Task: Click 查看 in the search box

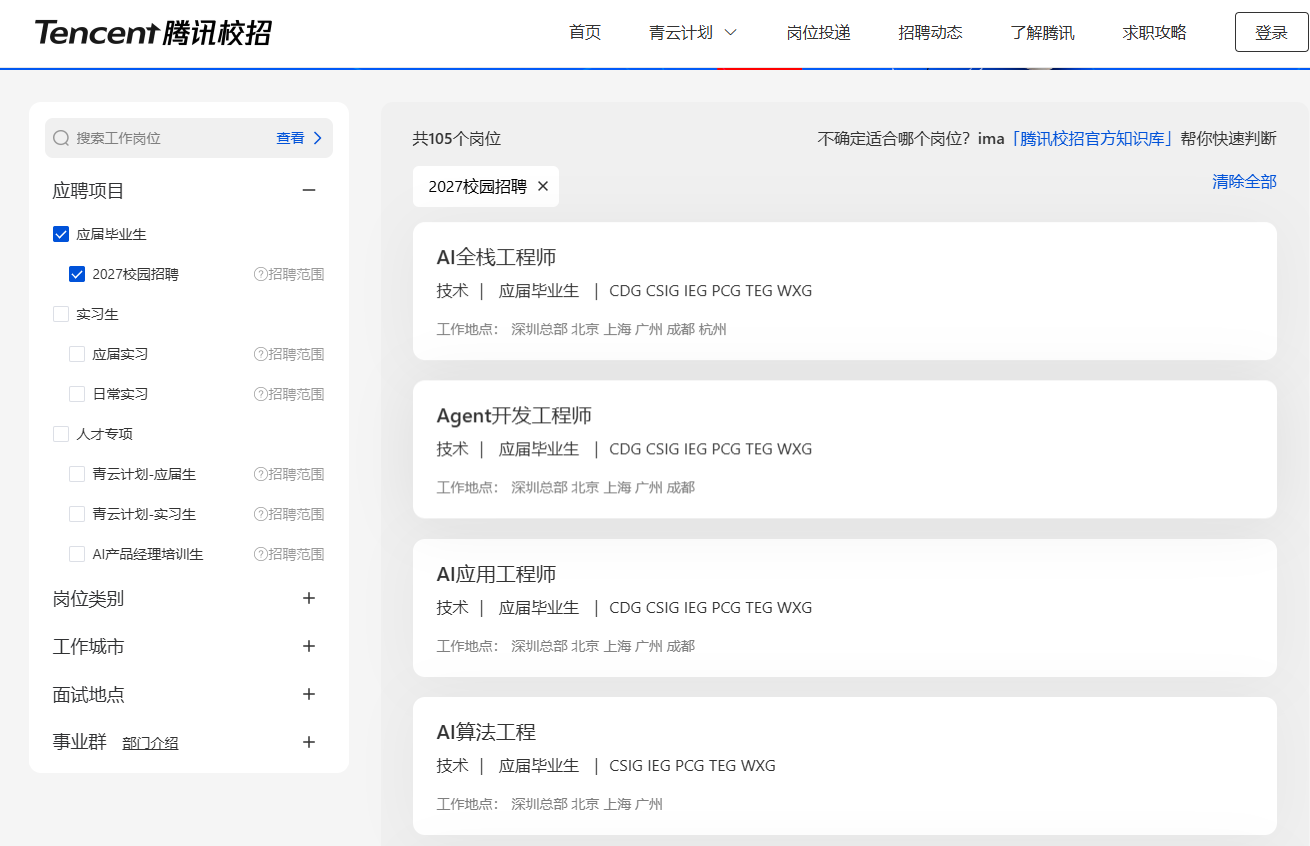Action: pyautogui.click(x=299, y=138)
